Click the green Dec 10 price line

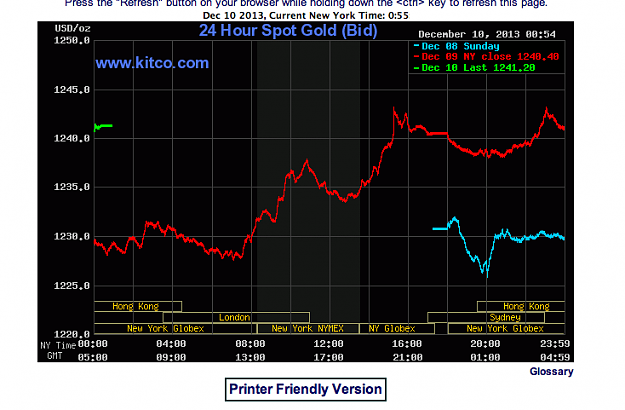103,127
